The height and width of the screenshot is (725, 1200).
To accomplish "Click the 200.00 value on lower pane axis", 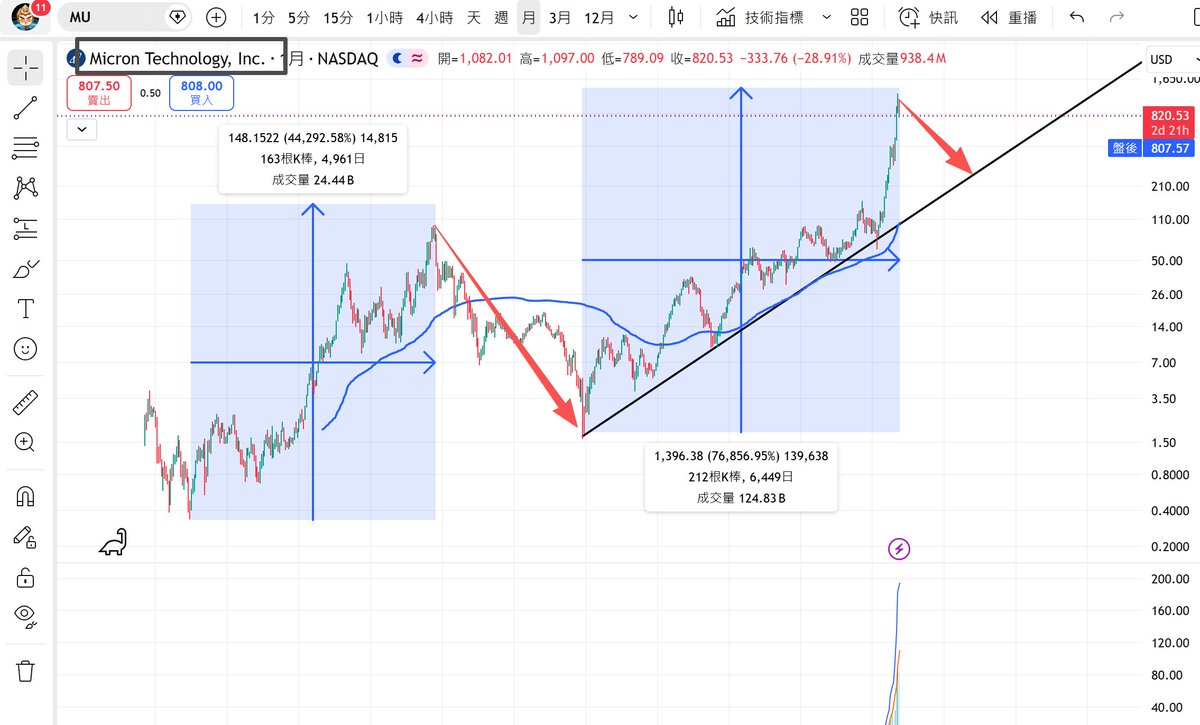I will pyautogui.click(x=1169, y=579).
